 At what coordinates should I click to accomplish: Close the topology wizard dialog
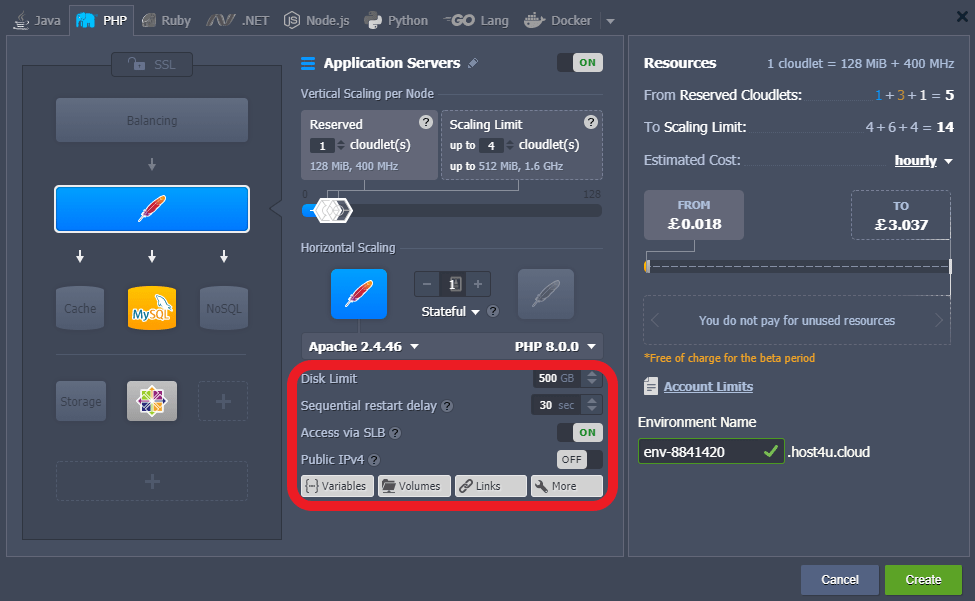point(962,17)
